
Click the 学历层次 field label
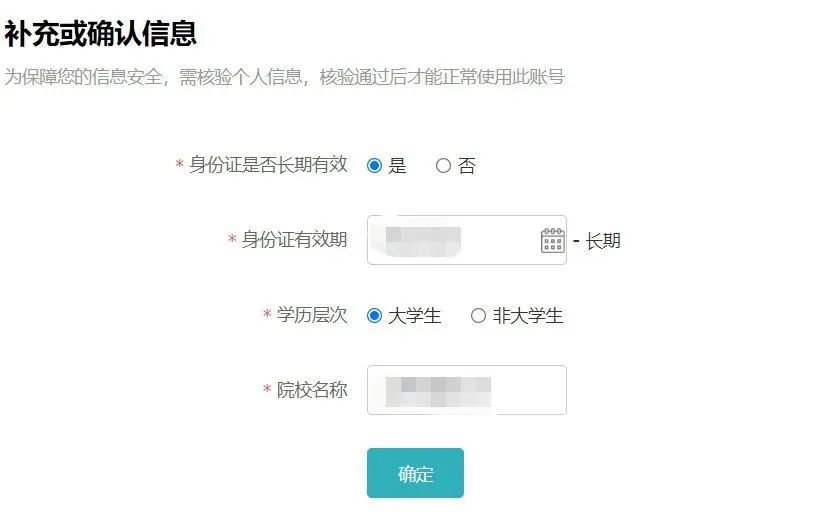[312, 315]
